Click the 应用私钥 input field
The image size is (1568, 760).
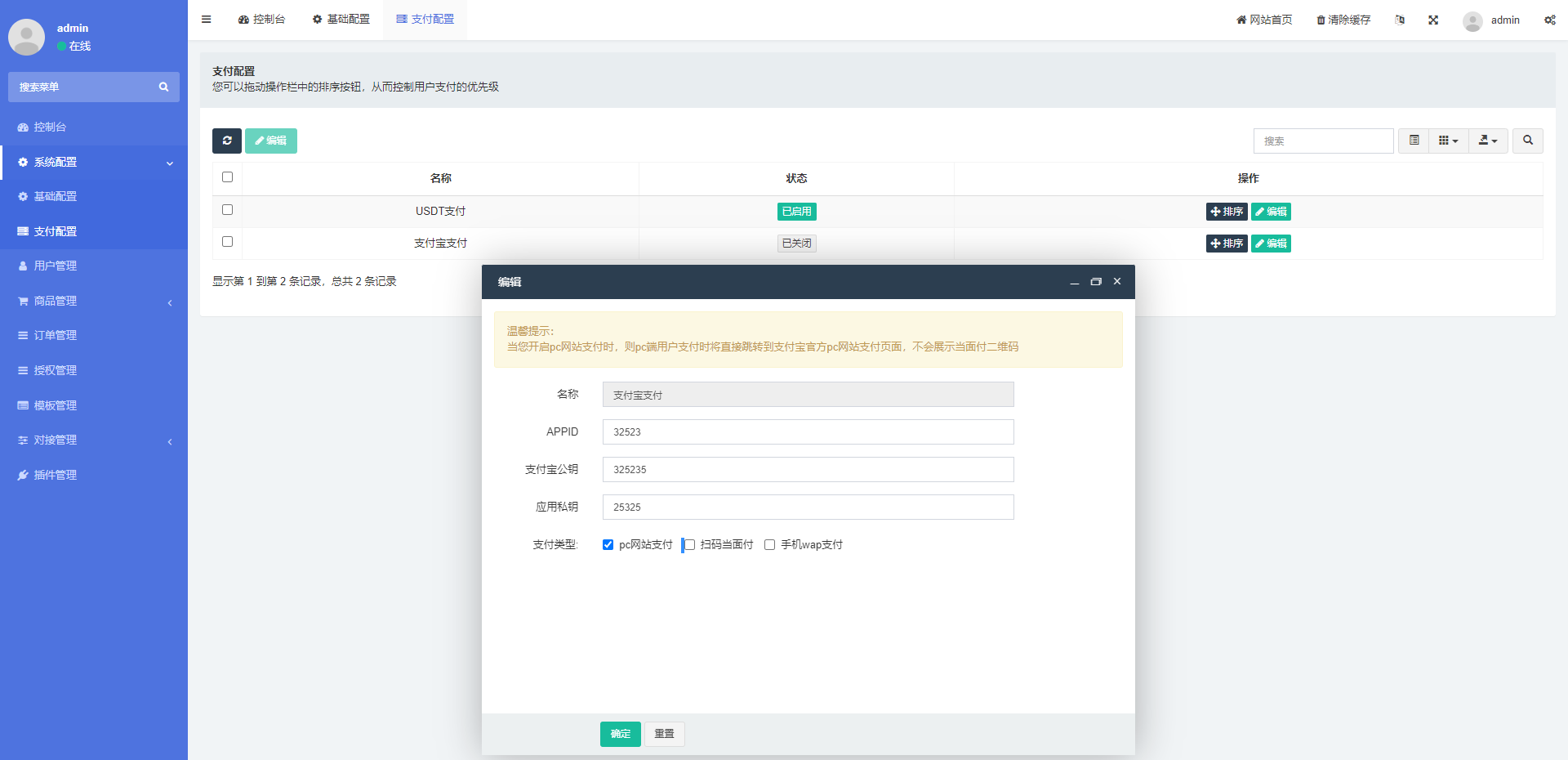(808, 507)
